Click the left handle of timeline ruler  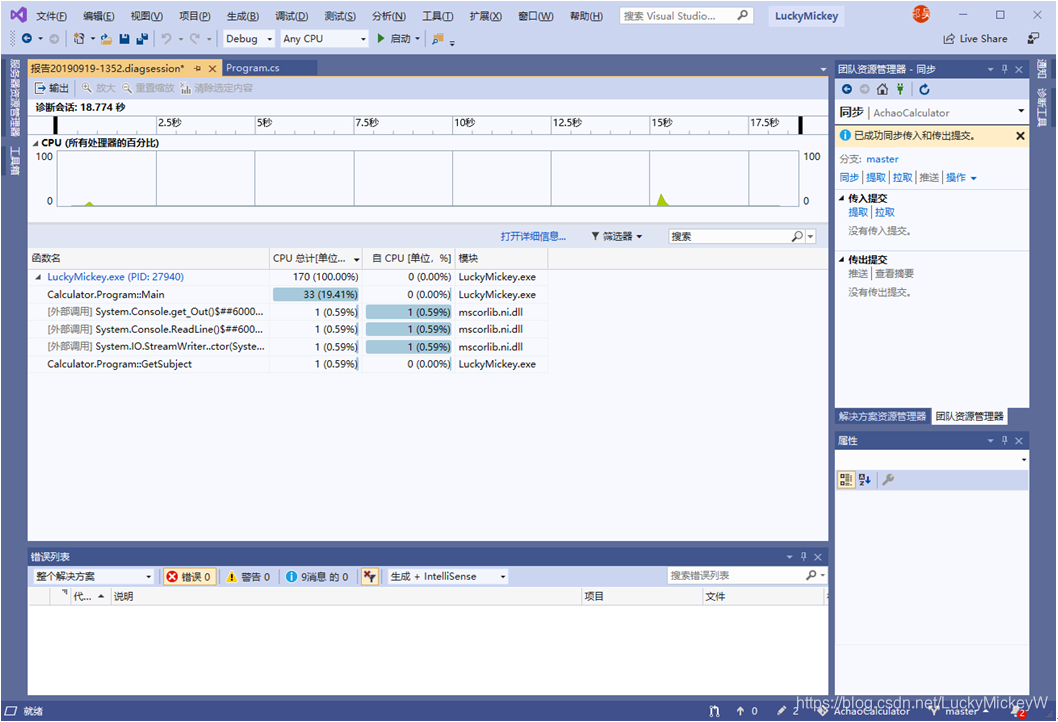click(x=55, y=125)
